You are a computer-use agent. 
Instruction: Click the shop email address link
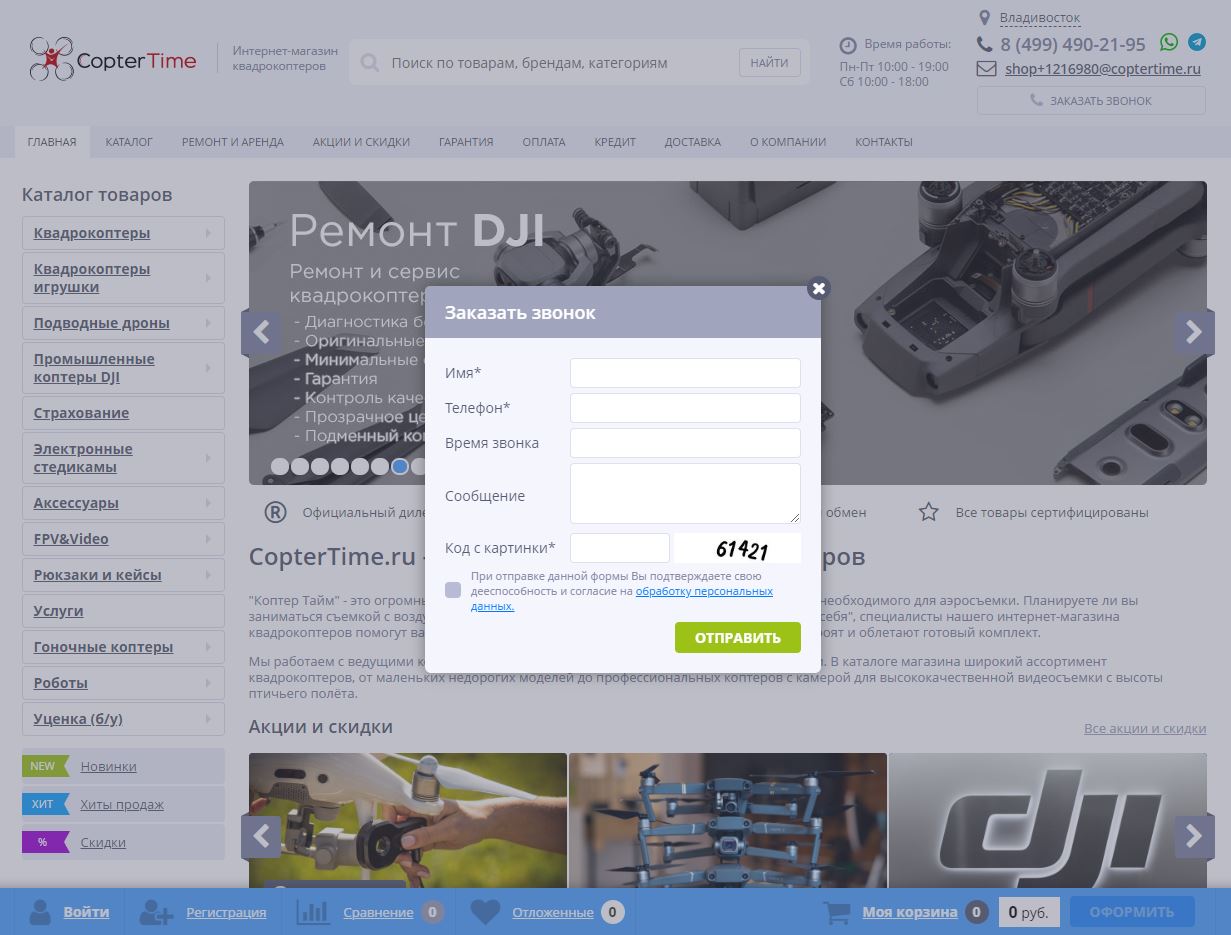[x=1103, y=69]
